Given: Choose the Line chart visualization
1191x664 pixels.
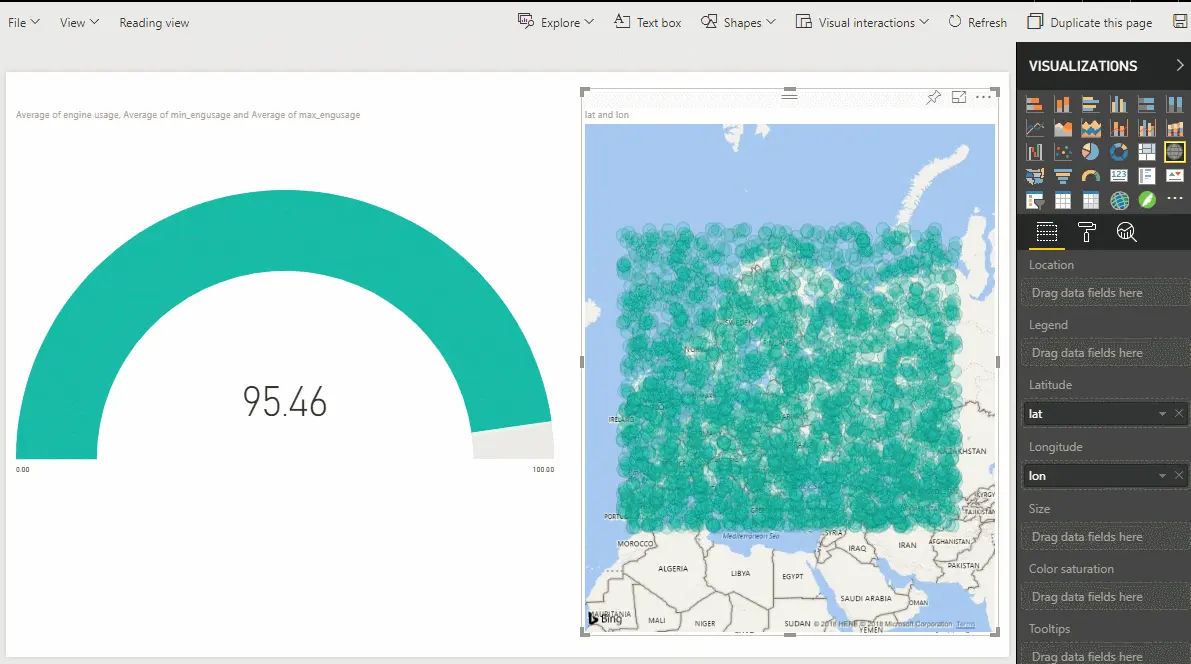Looking at the screenshot, I should [x=1035, y=128].
